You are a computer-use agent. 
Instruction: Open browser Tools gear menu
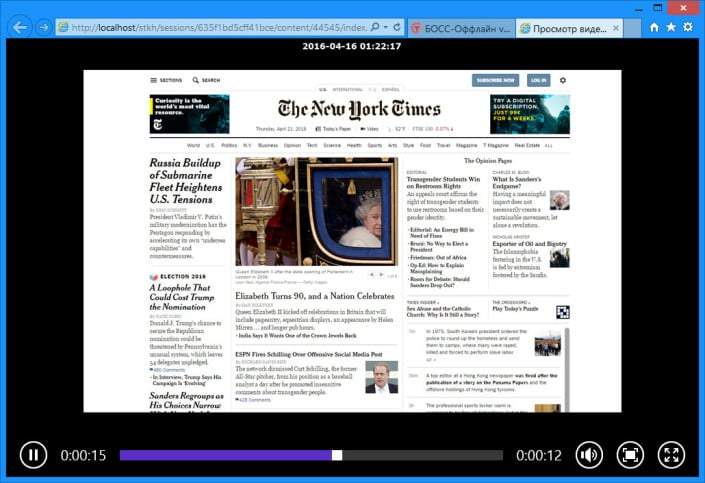pyautogui.click(x=688, y=27)
